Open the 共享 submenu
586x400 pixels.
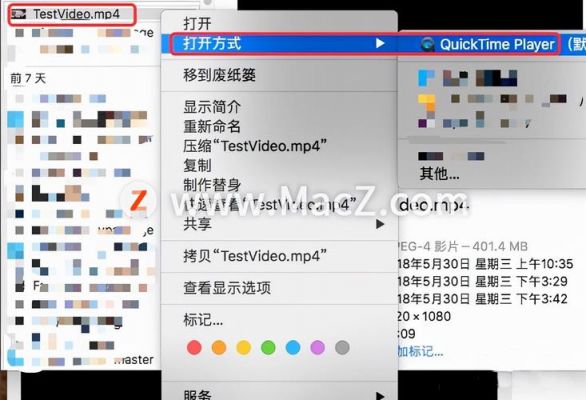[279, 224]
